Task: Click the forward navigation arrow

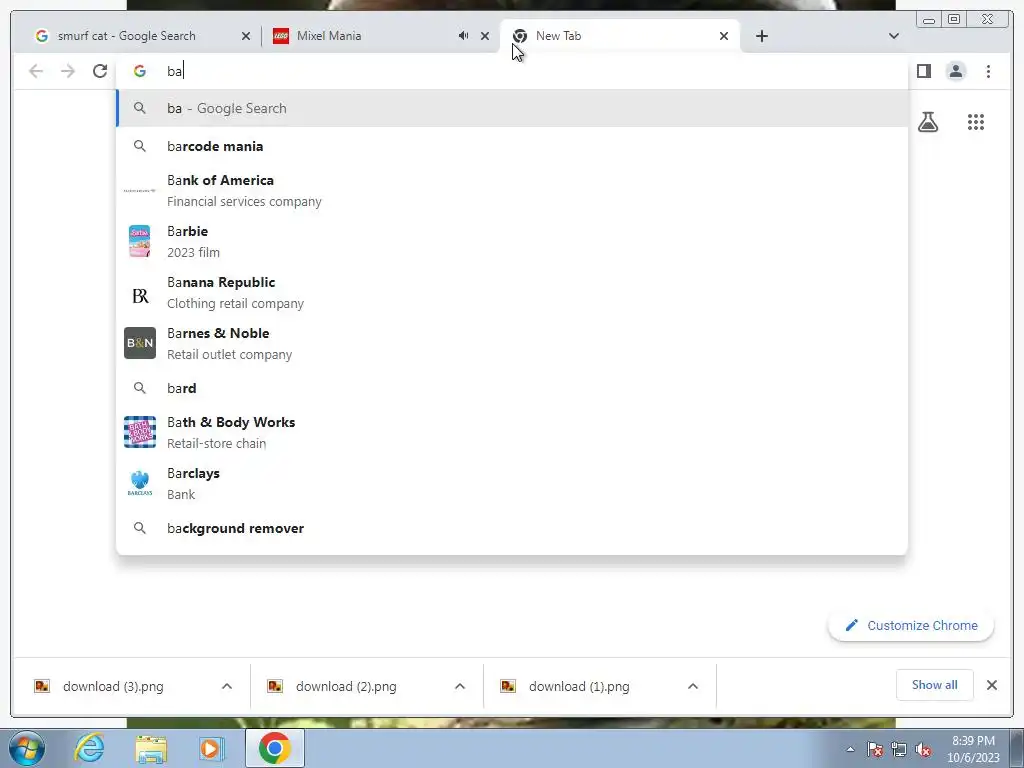Action: tap(68, 71)
